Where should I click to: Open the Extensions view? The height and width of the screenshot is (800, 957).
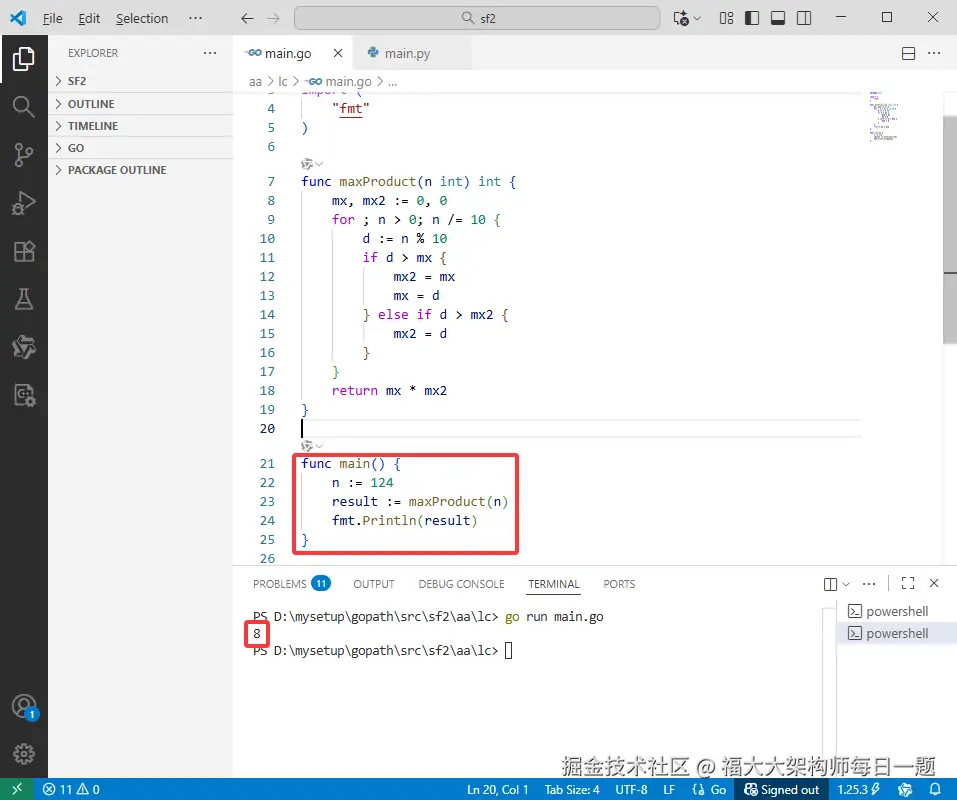point(23,251)
